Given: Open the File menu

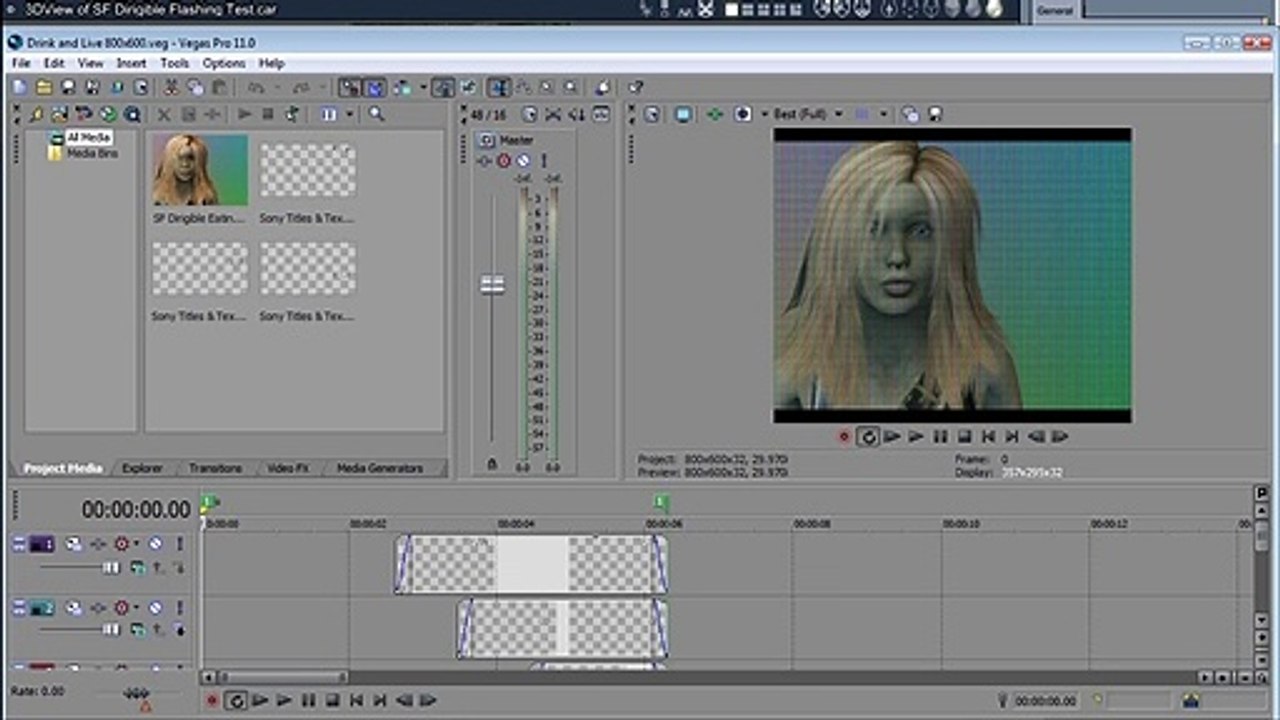Looking at the screenshot, I should coord(21,62).
